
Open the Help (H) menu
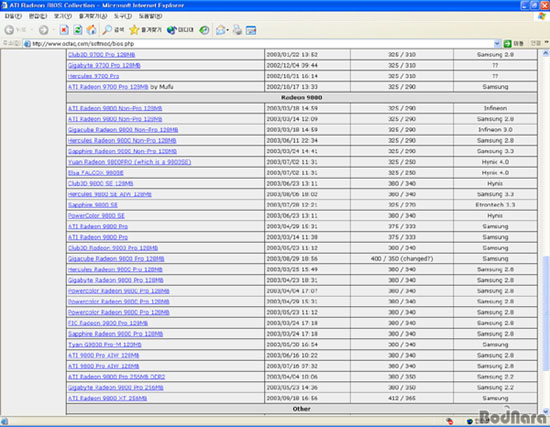pos(150,16)
